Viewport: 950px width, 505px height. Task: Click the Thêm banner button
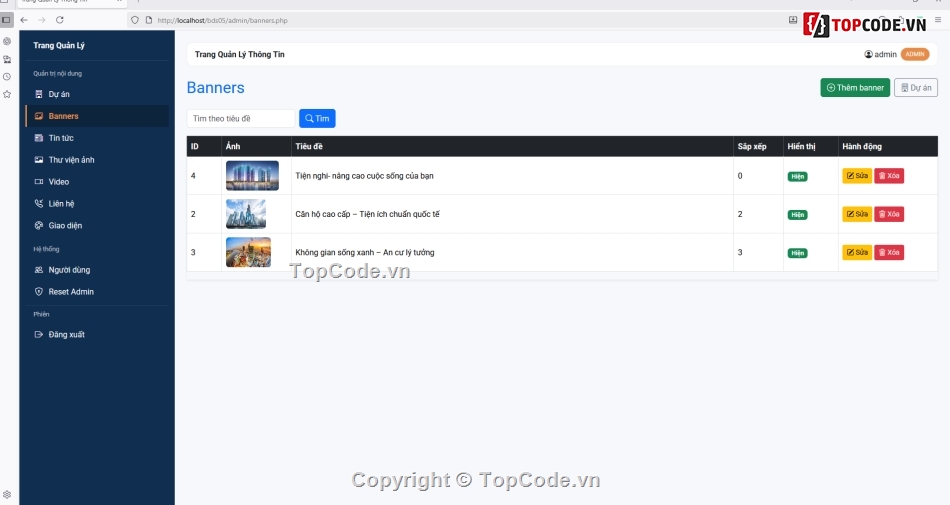coord(855,87)
